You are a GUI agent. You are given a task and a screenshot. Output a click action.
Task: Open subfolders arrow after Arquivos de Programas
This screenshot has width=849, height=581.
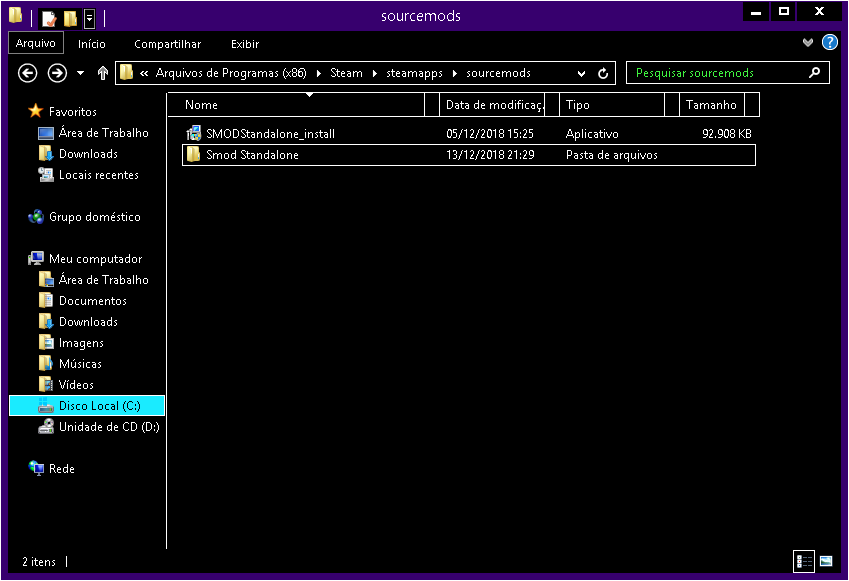318,73
